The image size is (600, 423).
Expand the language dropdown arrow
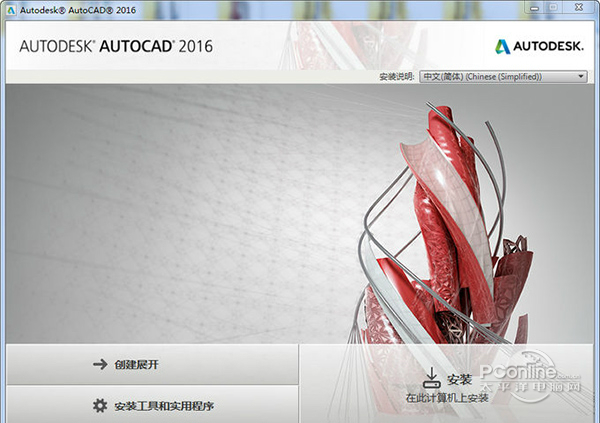click(581, 77)
